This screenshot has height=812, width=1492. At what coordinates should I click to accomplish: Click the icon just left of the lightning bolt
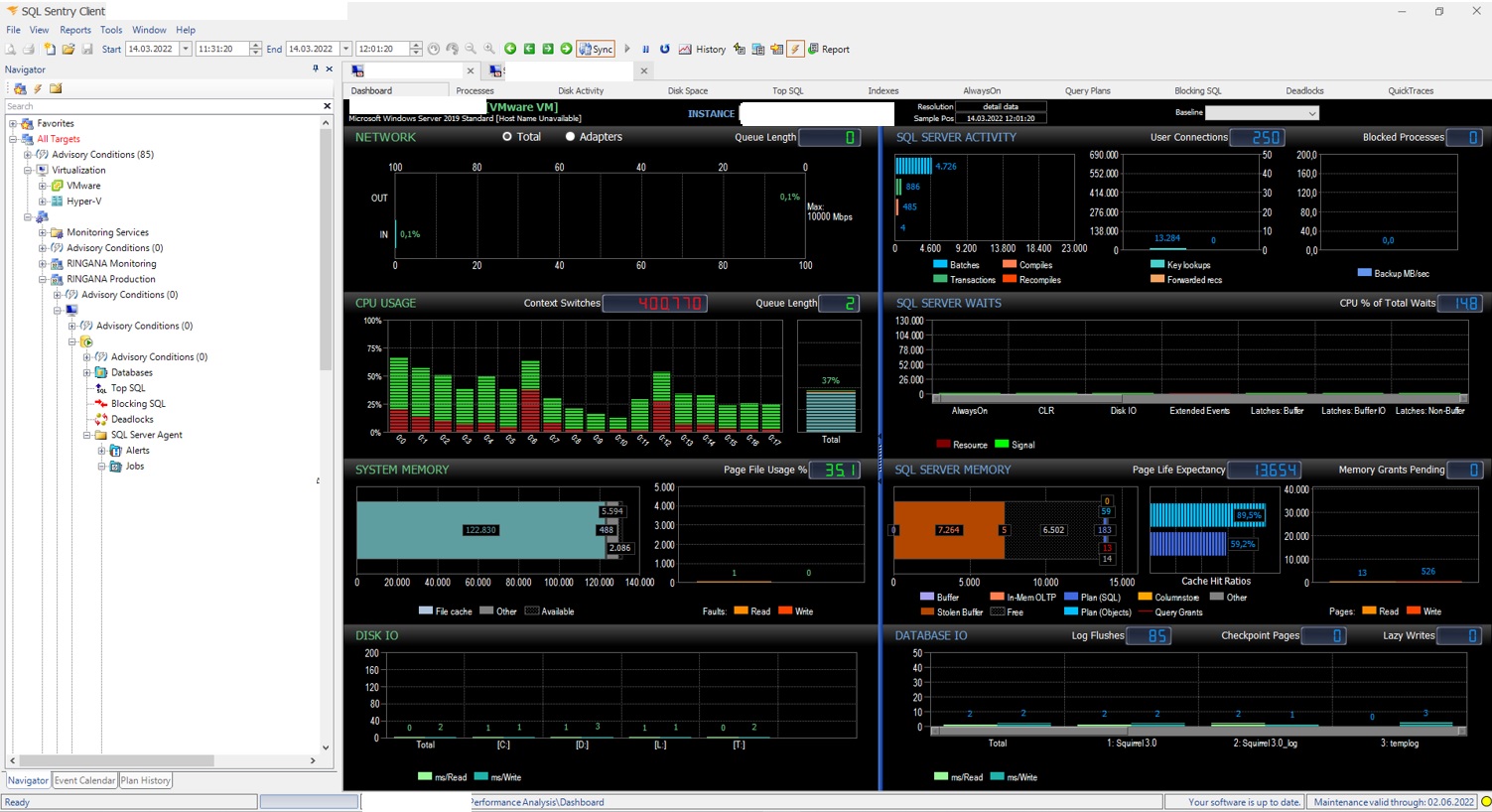[x=777, y=49]
